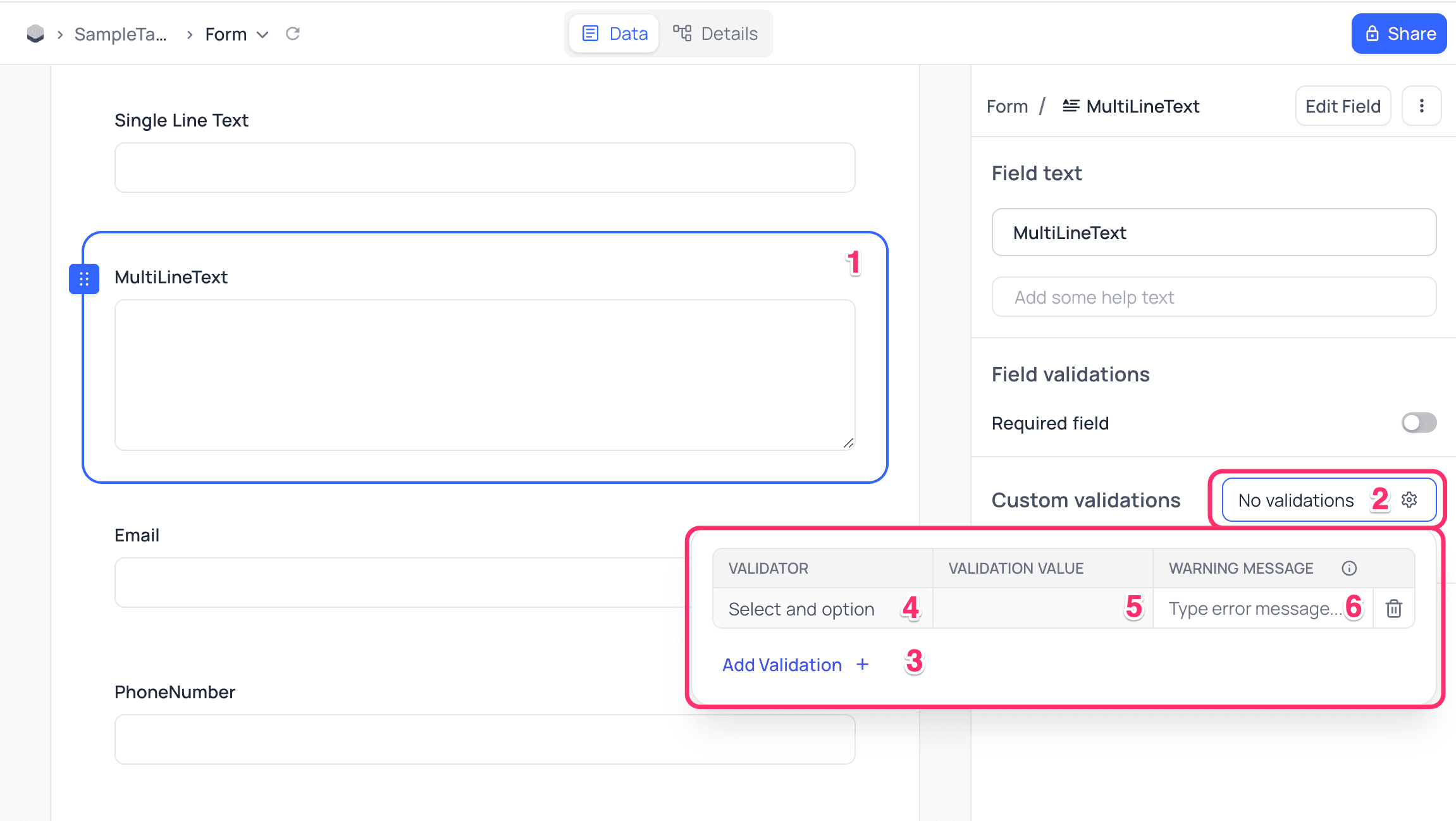The image size is (1456, 821).
Task: Refresh the form using the reload icon
Action: [293, 34]
